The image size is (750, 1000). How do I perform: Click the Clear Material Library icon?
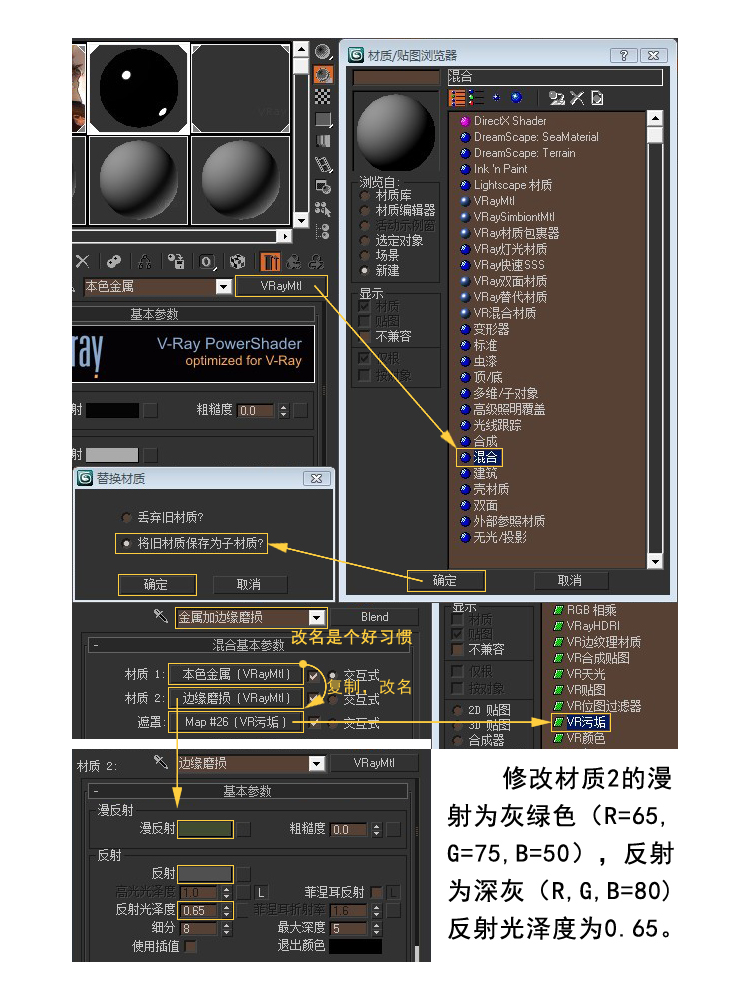click(597, 98)
